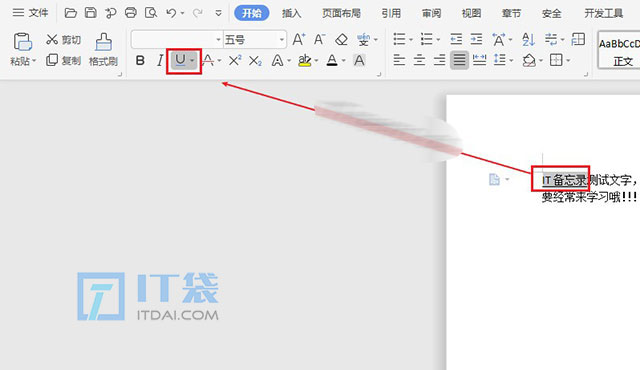This screenshot has height=370, width=640.
Task: Click the clear formatting eraser icon
Action: tap(341, 40)
